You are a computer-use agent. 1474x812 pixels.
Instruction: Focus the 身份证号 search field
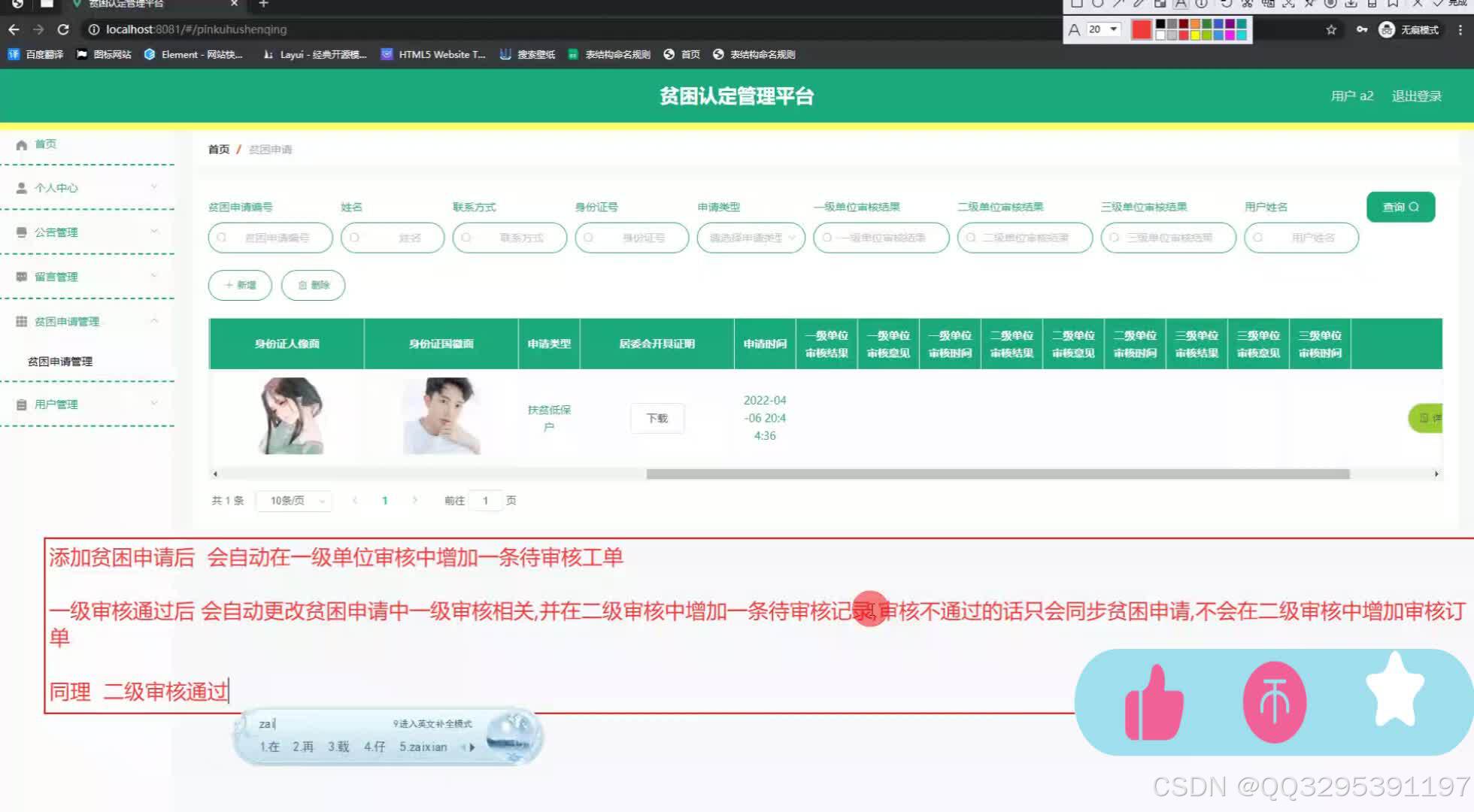point(632,238)
